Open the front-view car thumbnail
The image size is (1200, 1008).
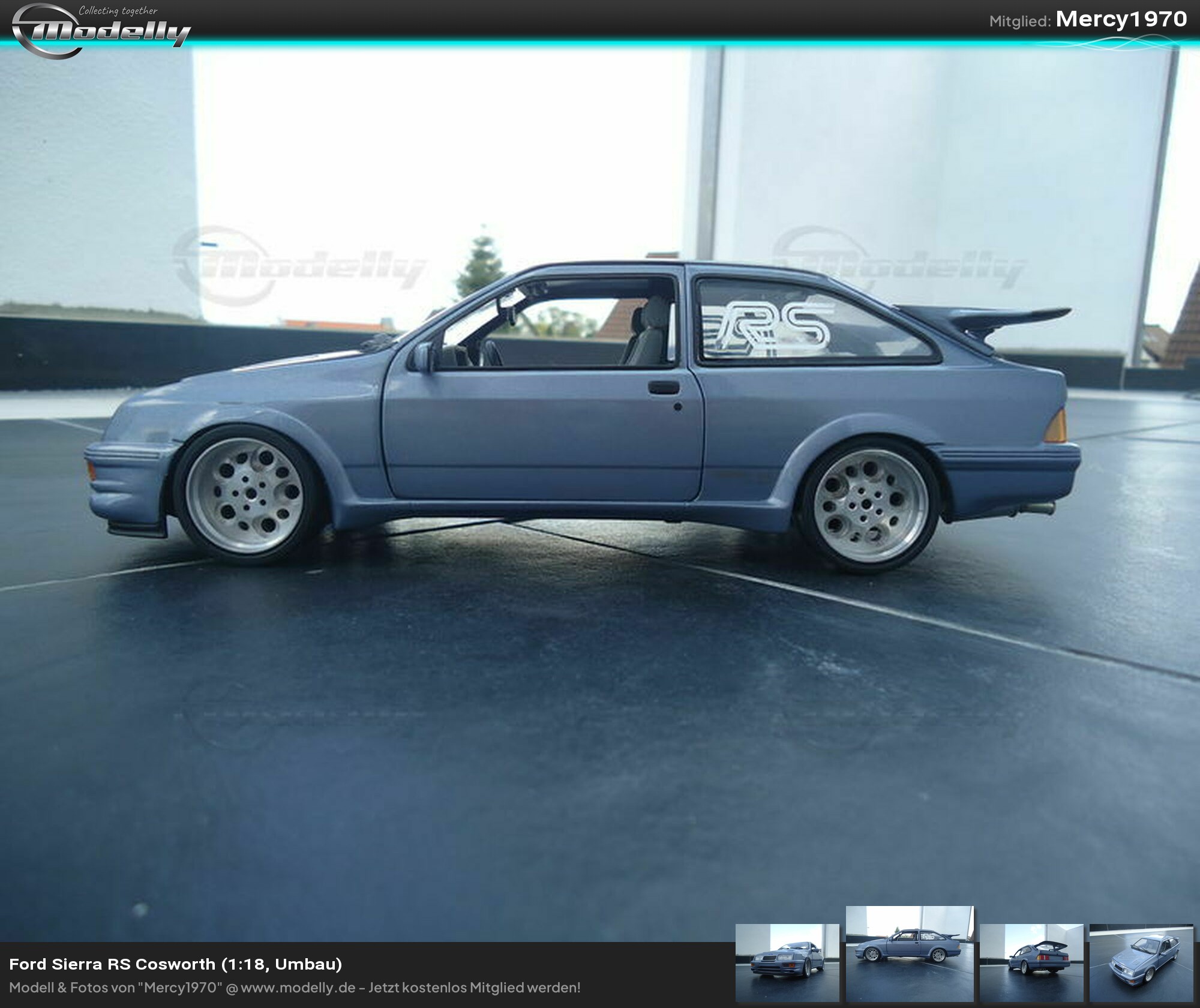click(787, 962)
